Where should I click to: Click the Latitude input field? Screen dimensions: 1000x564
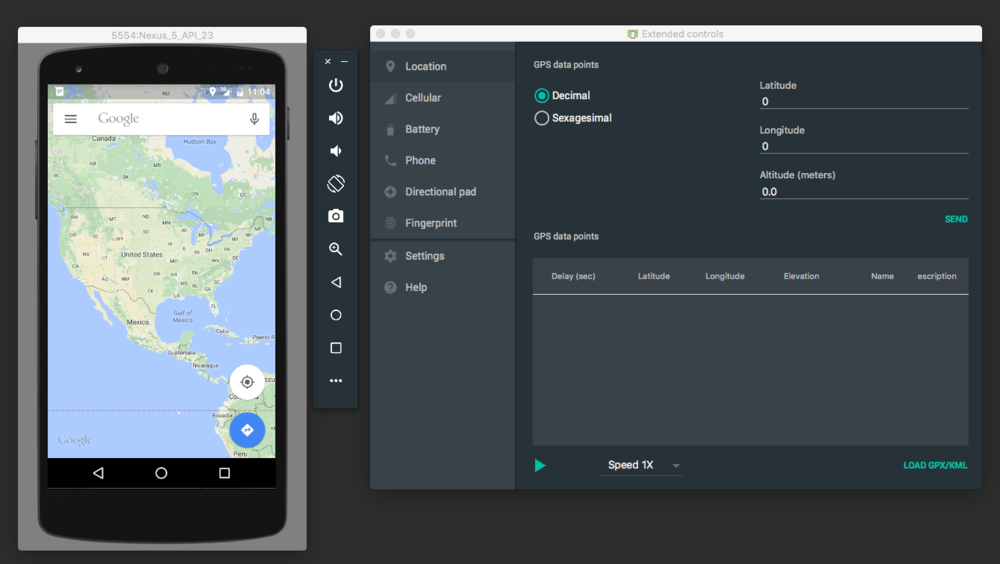point(863,101)
